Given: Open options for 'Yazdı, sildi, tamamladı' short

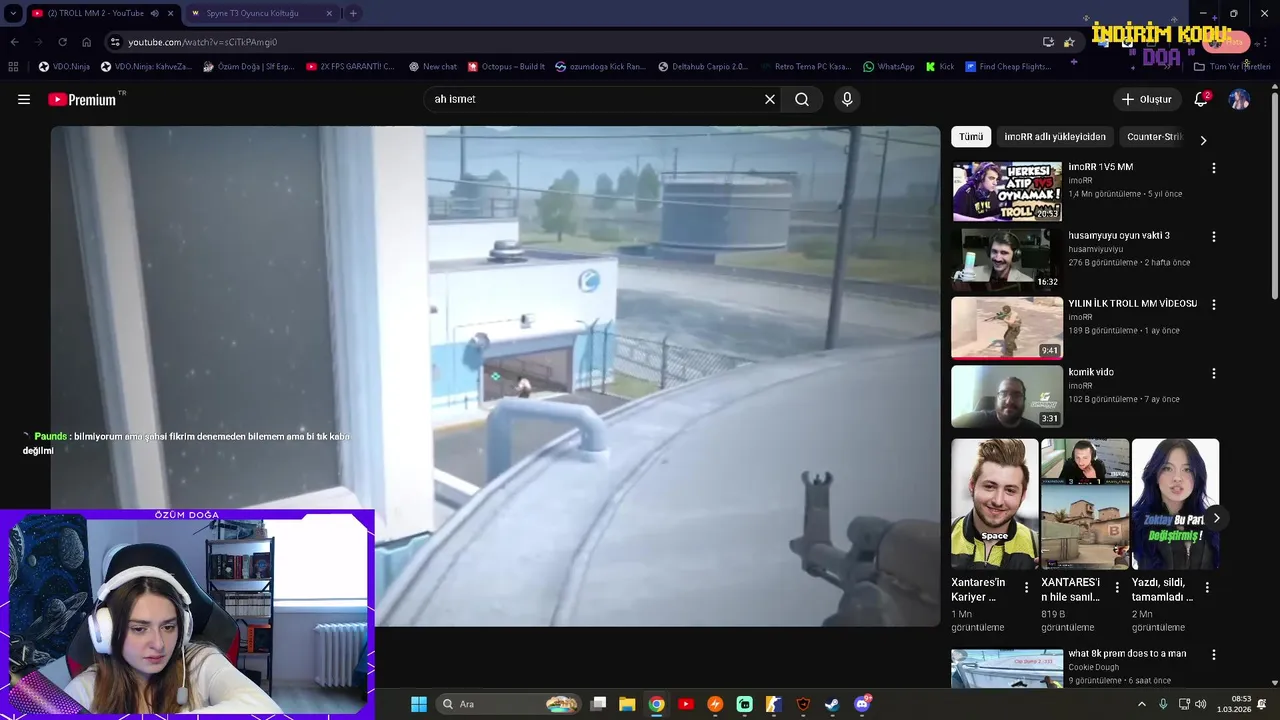Looking at the screenshot, I should click(x=1207, y=588).
